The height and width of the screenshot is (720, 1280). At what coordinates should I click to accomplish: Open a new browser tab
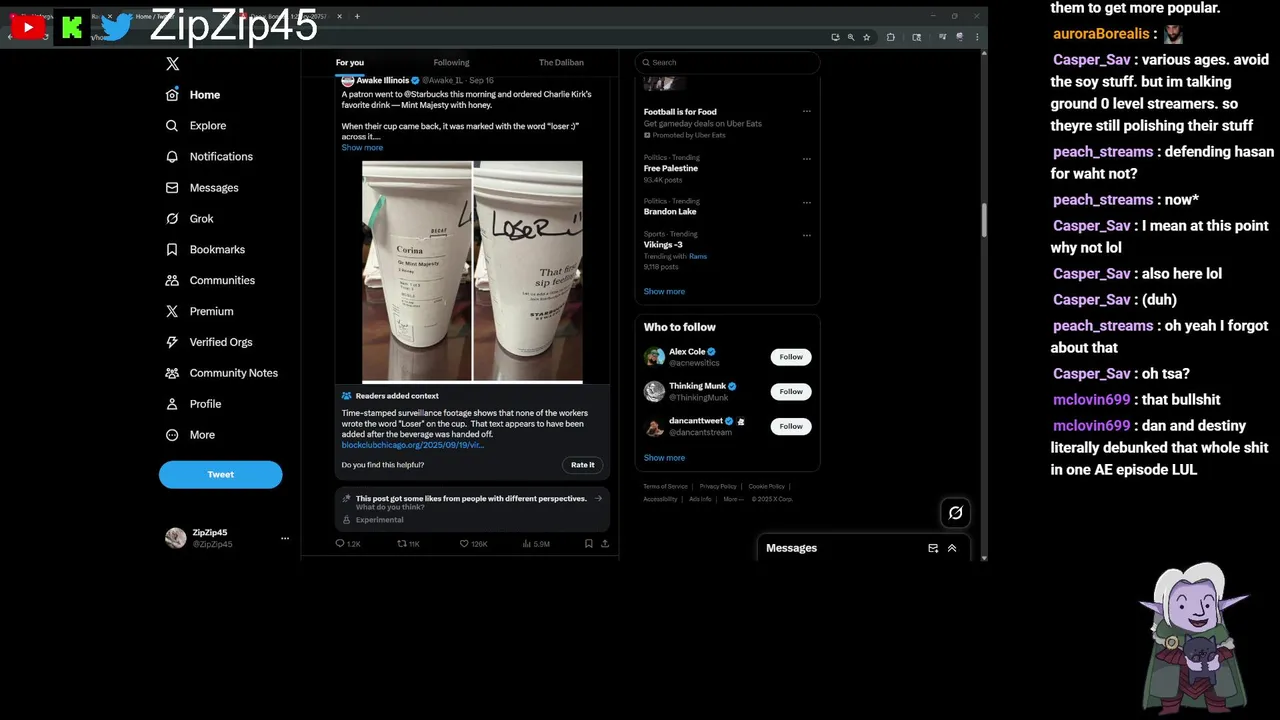[x=357, y=16]
